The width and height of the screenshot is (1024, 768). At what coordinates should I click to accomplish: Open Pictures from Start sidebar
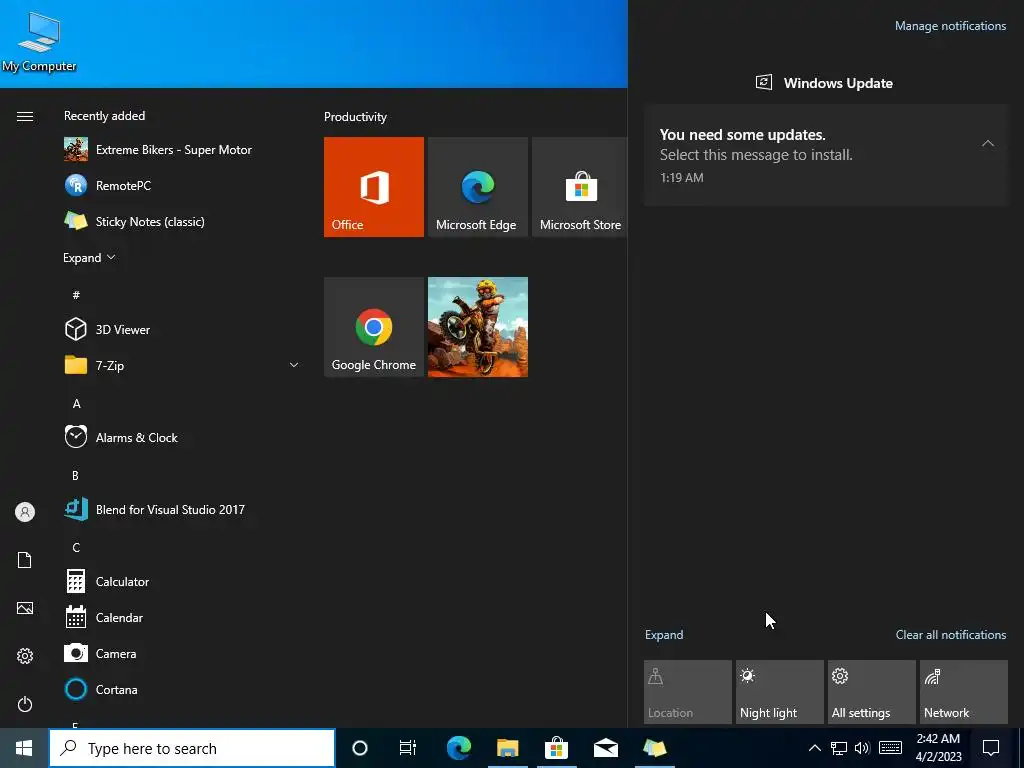pyautogui.click(x=25, y=608)
